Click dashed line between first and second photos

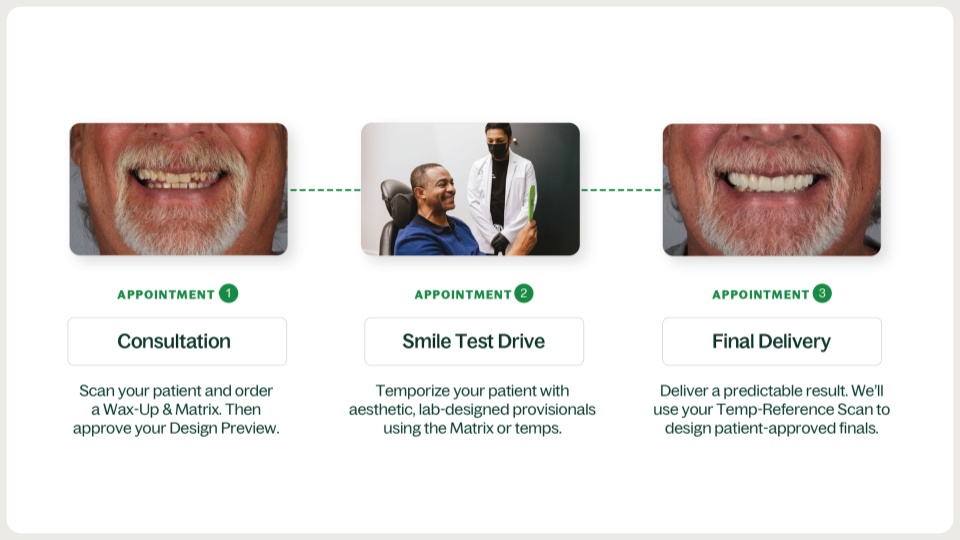pos(324,190)
